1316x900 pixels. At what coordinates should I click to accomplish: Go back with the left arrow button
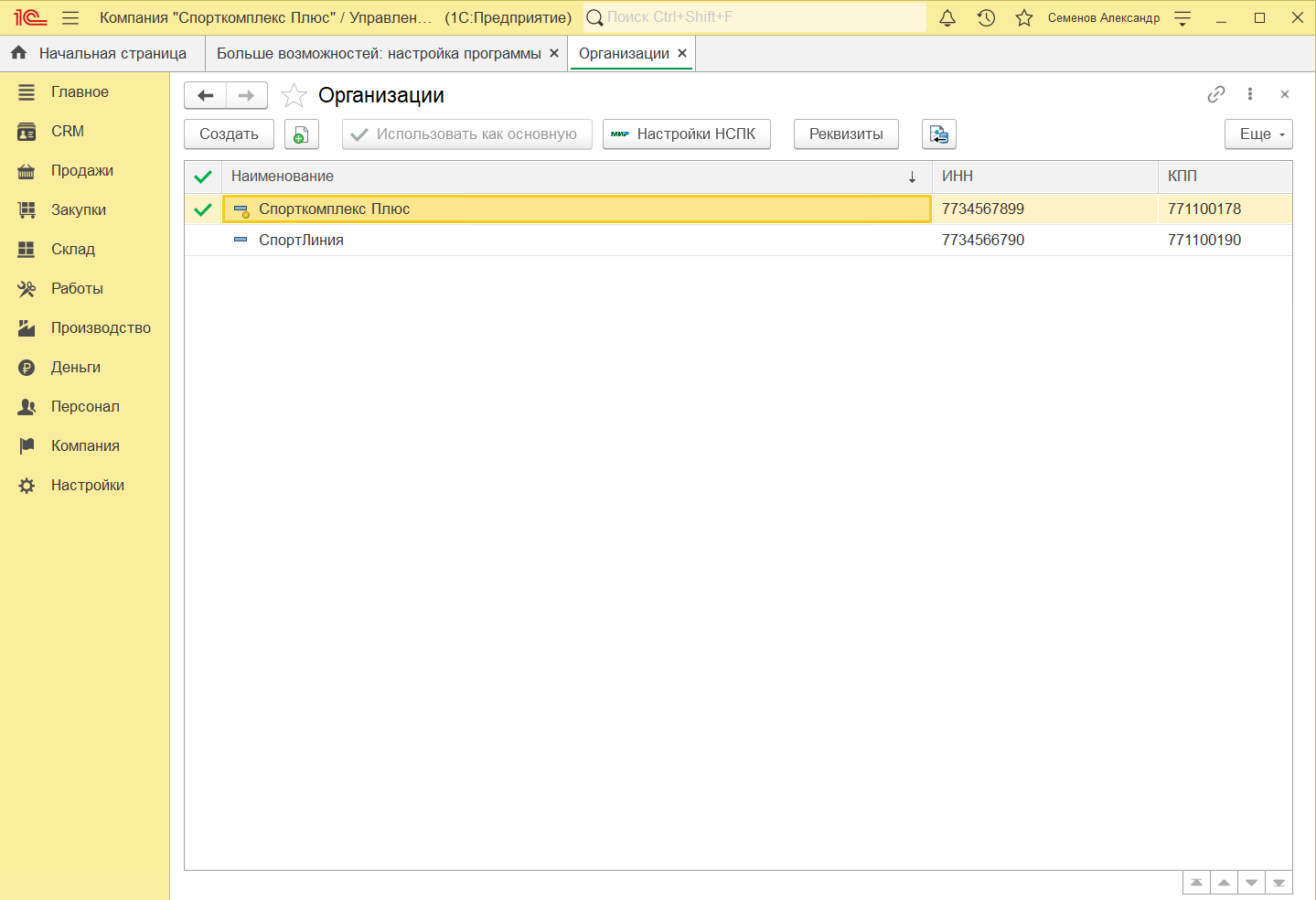coord(206,95)
